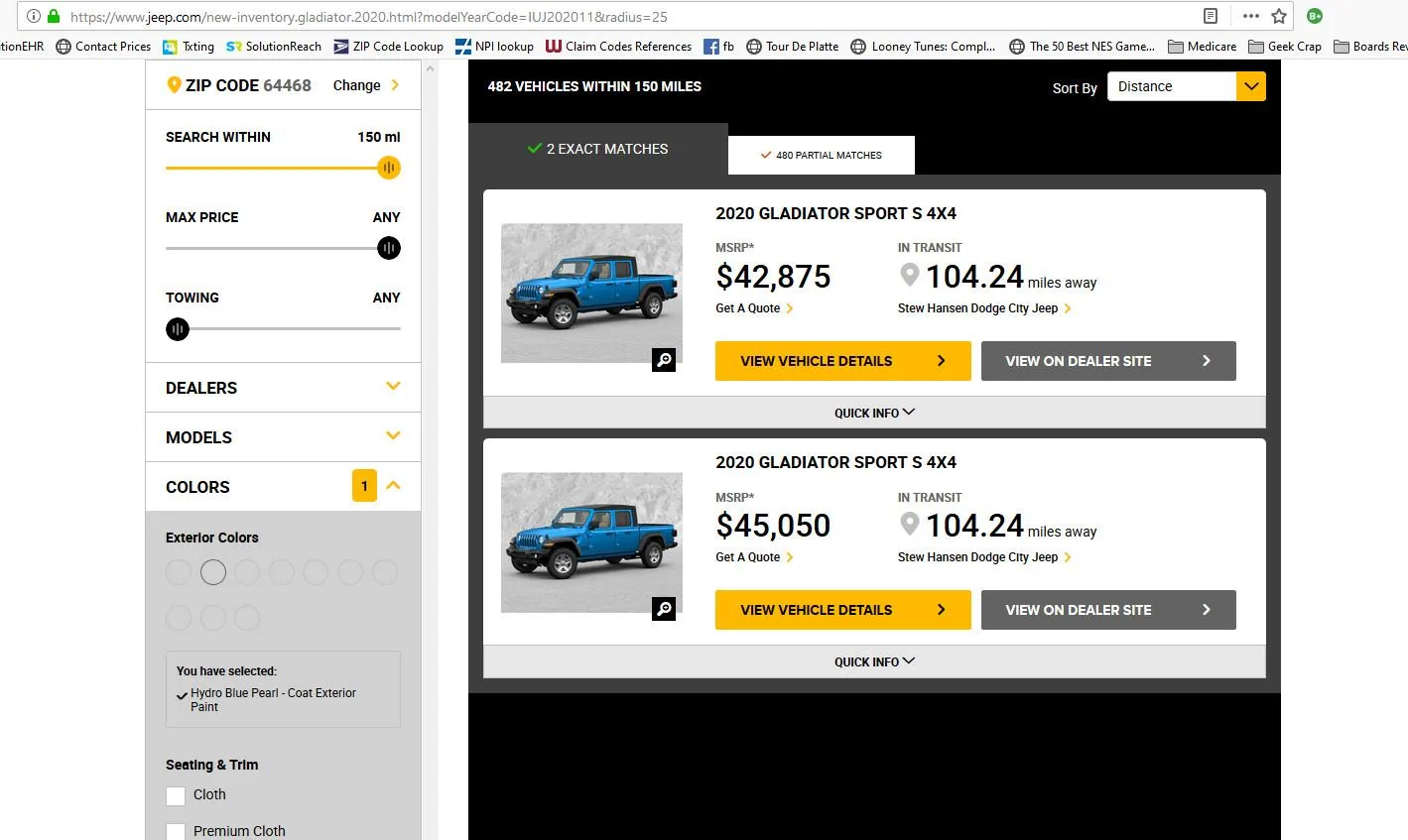Open the Geek Crap bookmarks folder
This screenshot has width=1408, height=840.
point(1285,46)
